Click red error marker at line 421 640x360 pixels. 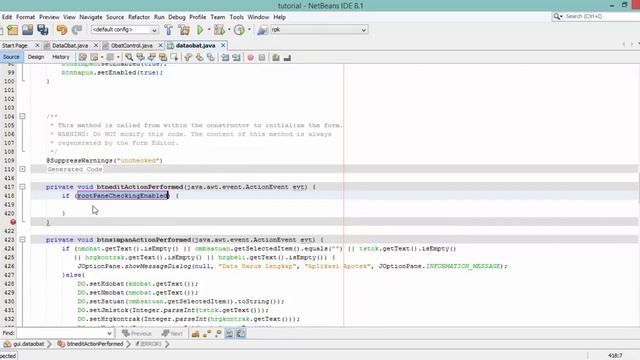click(13, 222)
